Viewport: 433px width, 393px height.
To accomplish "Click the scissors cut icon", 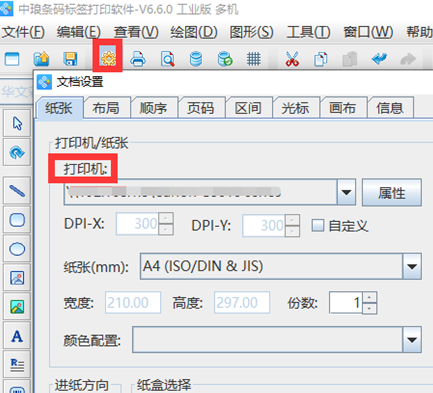I will [292, 59].
